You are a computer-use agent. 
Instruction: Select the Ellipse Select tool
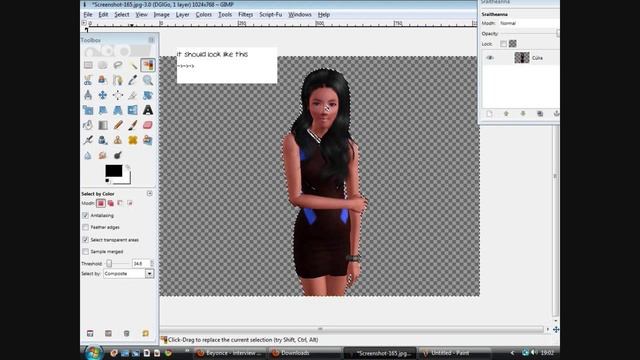[x=102, y=65]
